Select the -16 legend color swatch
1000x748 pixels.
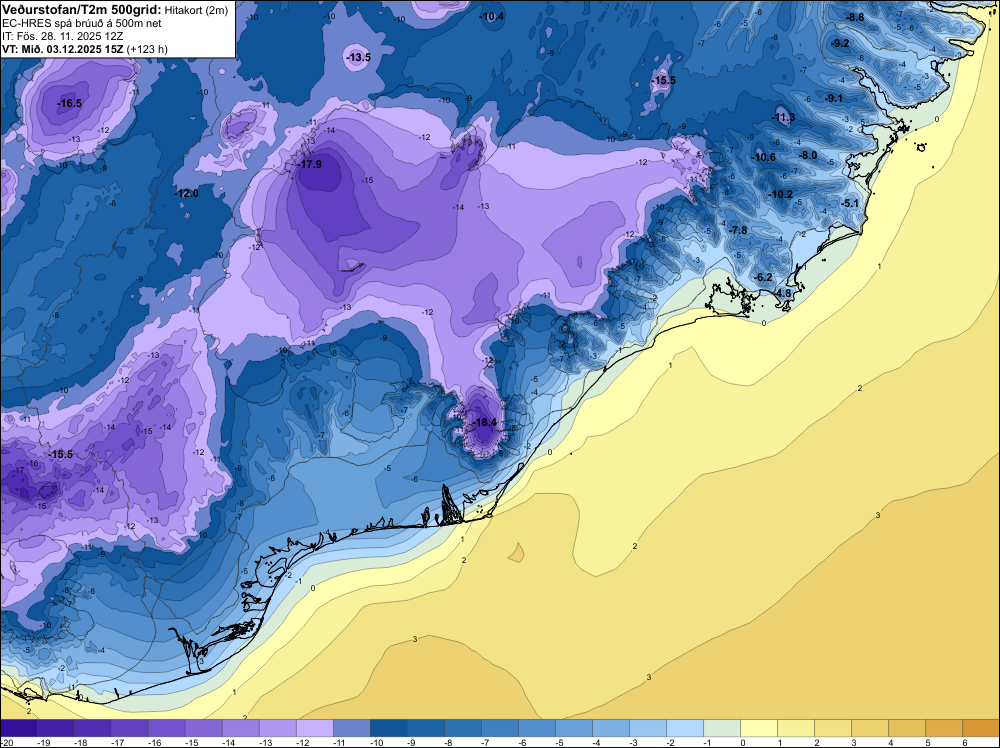point(166,728)
